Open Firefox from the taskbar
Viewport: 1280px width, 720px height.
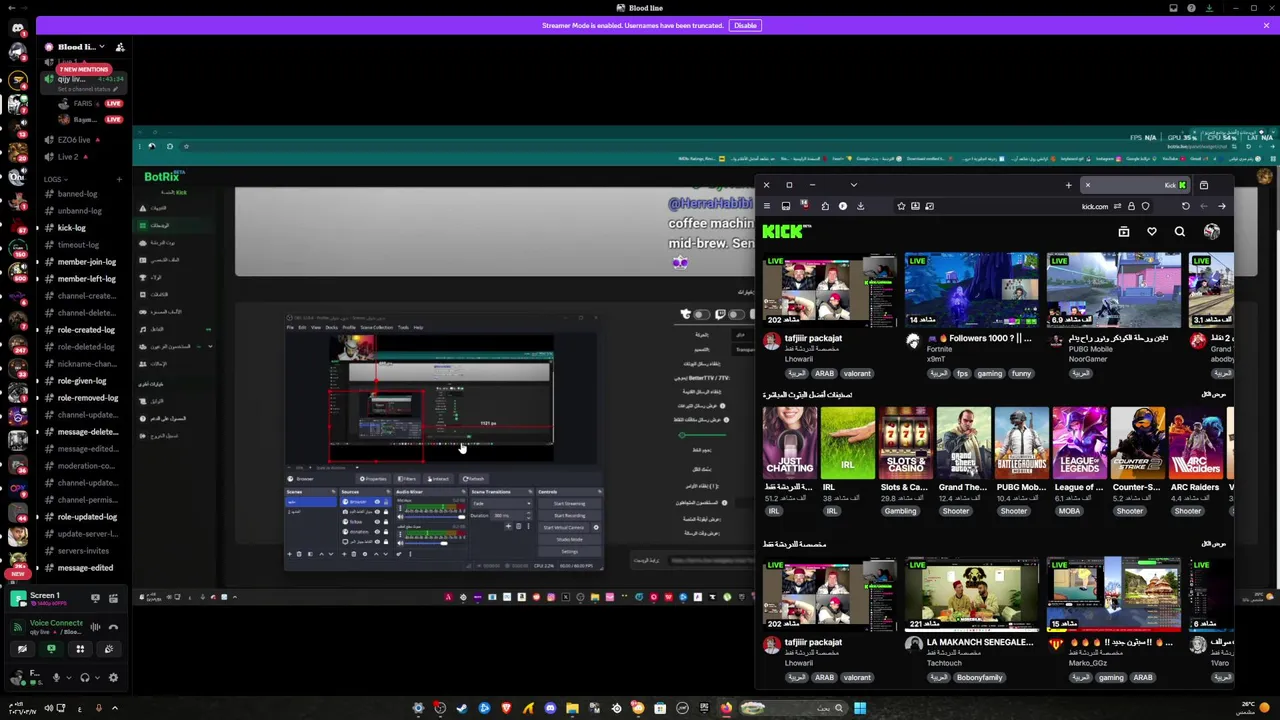(726, 708)
